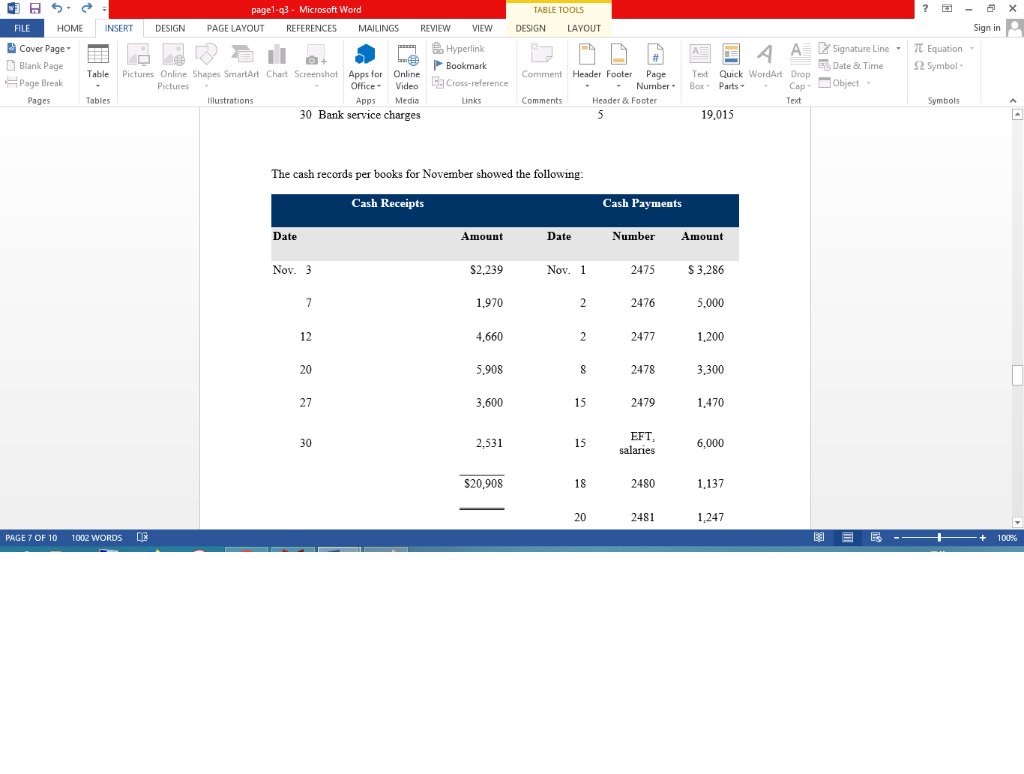
Task: Open Header options
Action: [586, 67]
